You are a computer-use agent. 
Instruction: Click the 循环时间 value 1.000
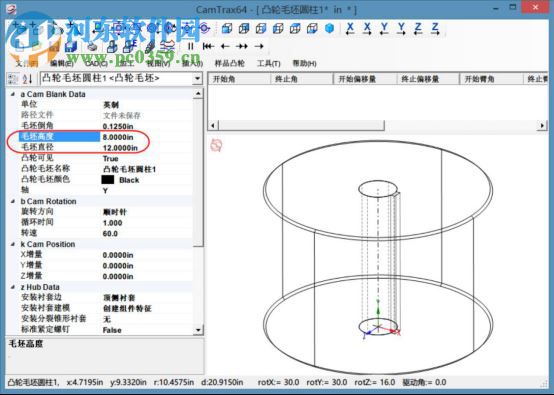tap(112, 223)
